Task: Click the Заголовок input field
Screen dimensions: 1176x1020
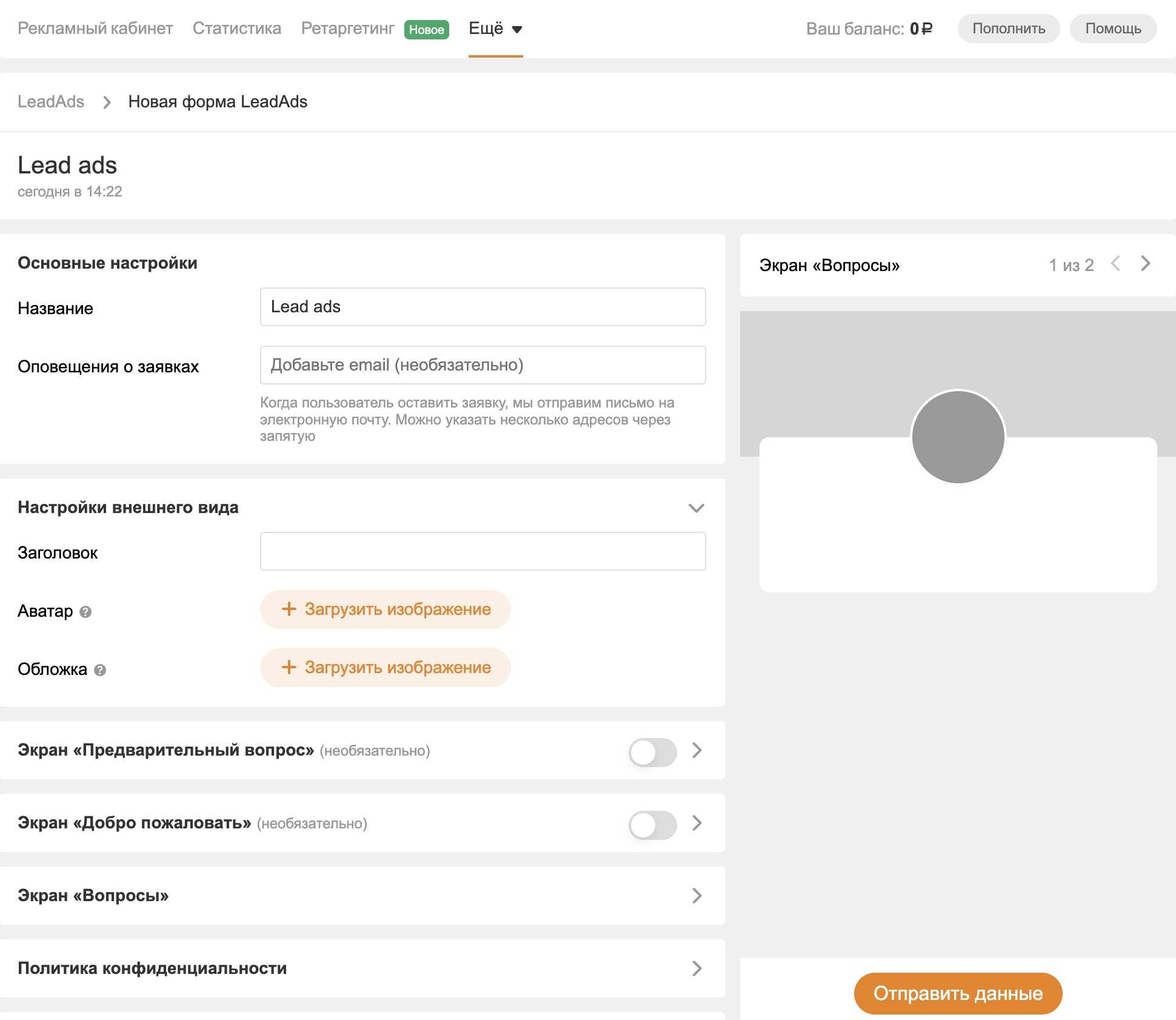Action: [x=483, y=551]
